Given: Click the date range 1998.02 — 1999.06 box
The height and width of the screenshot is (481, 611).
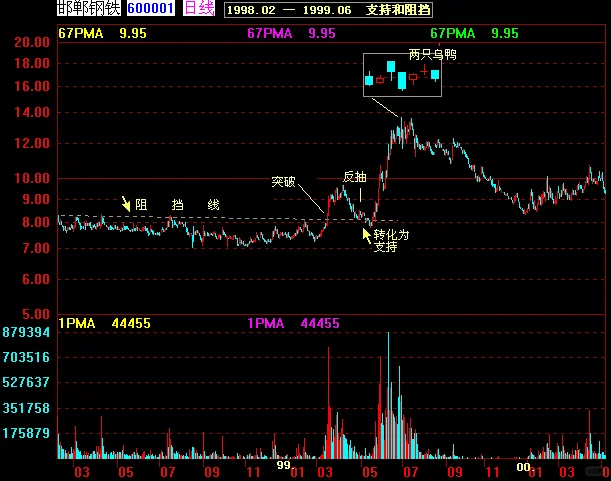Looking at the screenshot, I should pos(328,10).
